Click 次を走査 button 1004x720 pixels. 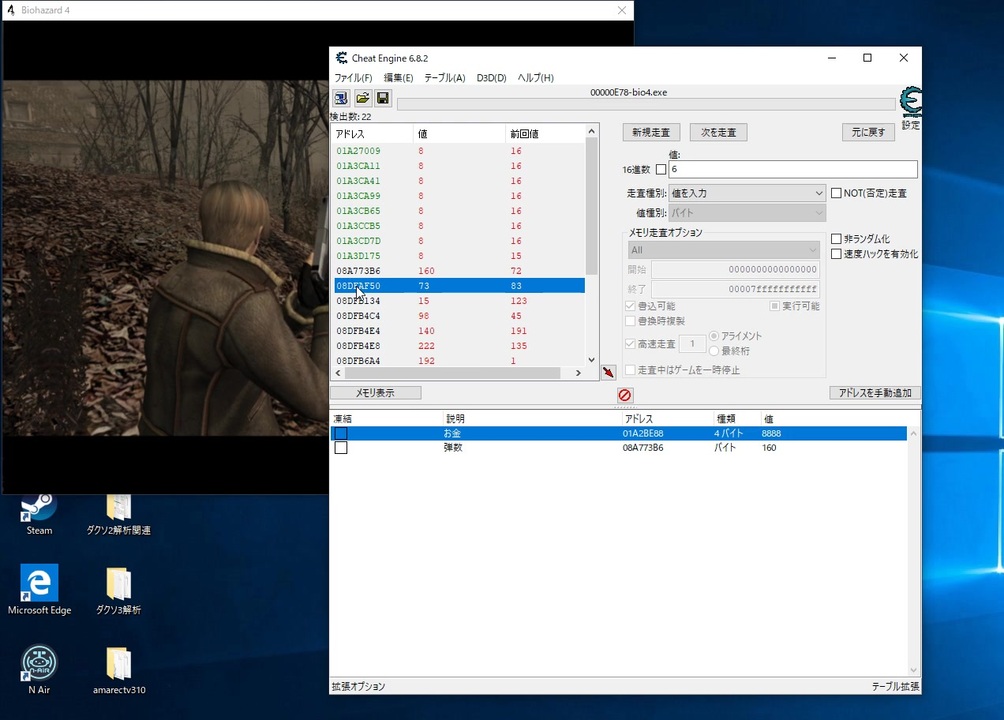pos(718,133)
